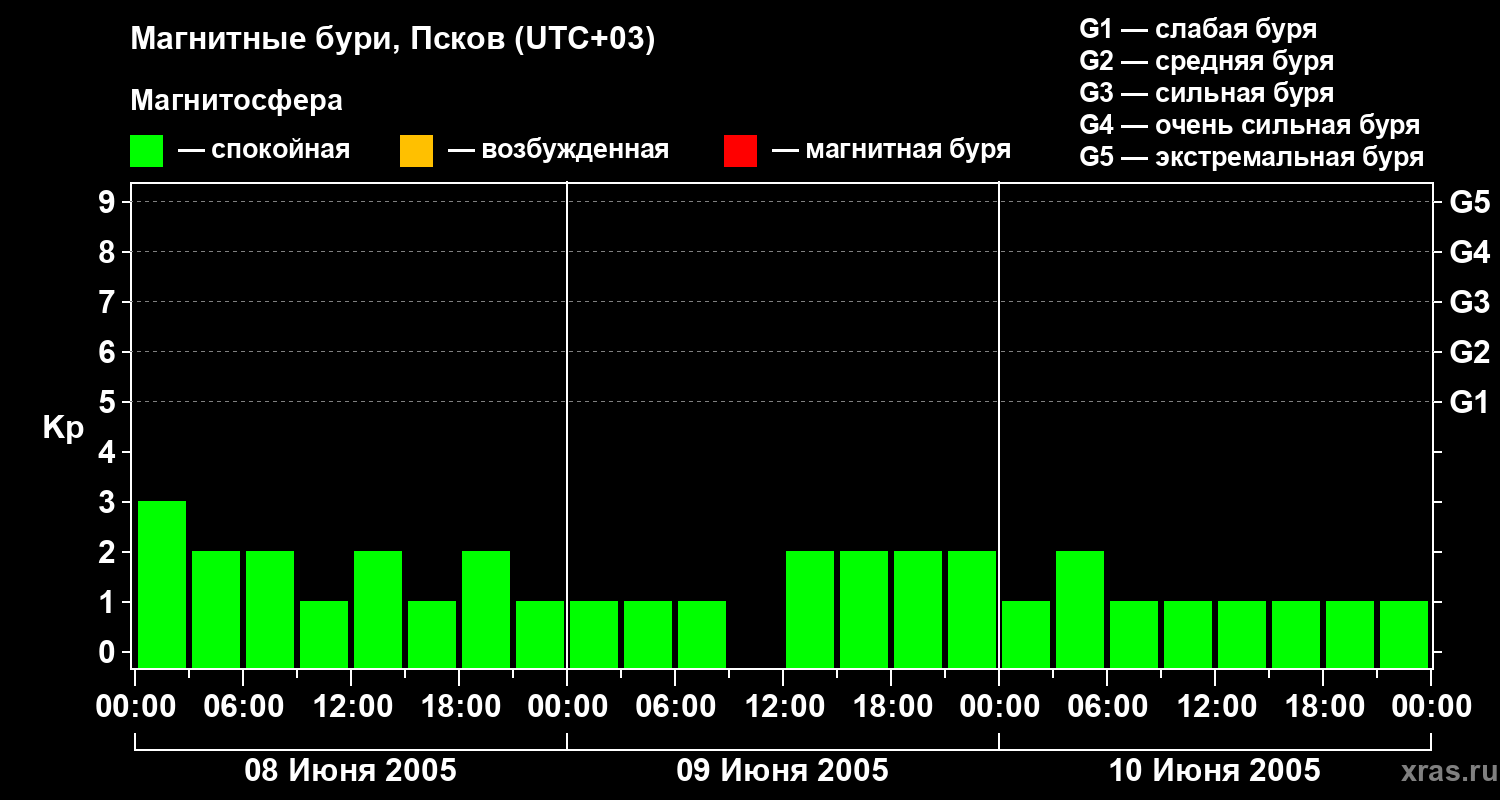Click the '10 Июня 2005' date label

1215,771
